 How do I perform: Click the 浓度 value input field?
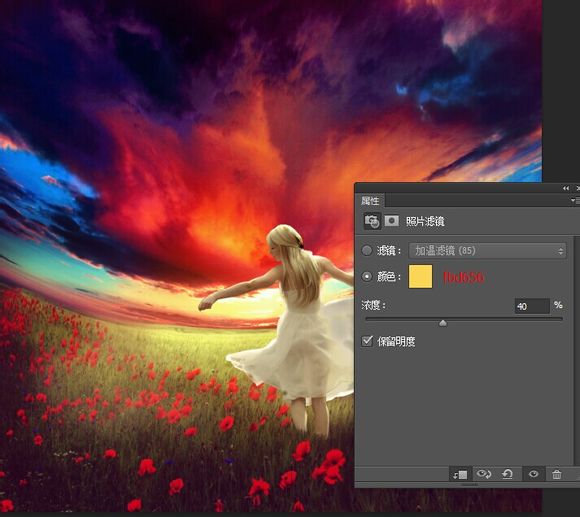pyautogui.click(x=532, y=306)
